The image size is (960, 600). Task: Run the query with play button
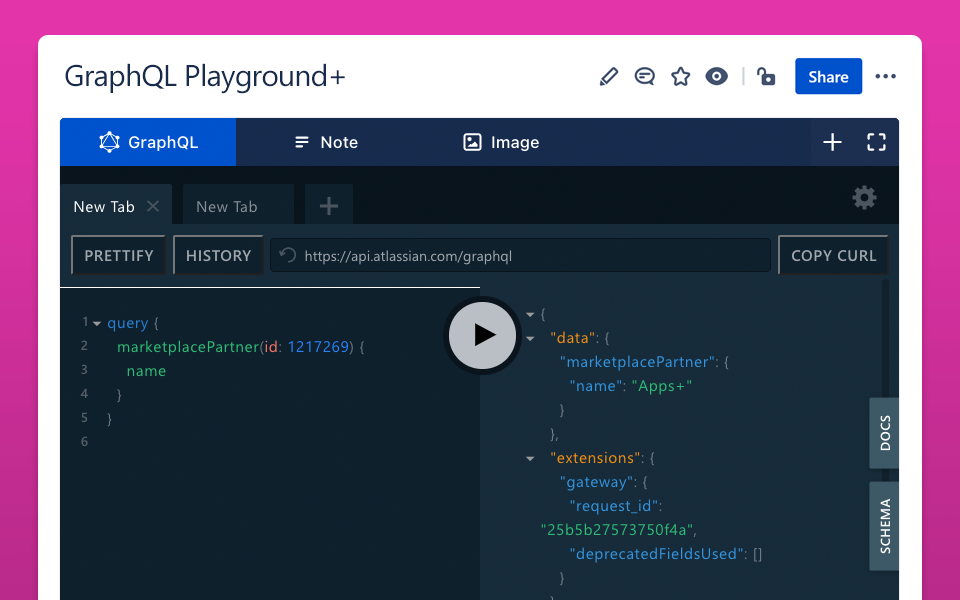[x=483, y=335]
